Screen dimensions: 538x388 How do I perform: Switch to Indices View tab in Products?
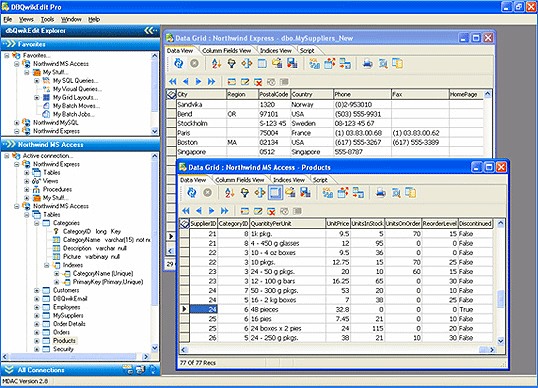pos(289,180)
